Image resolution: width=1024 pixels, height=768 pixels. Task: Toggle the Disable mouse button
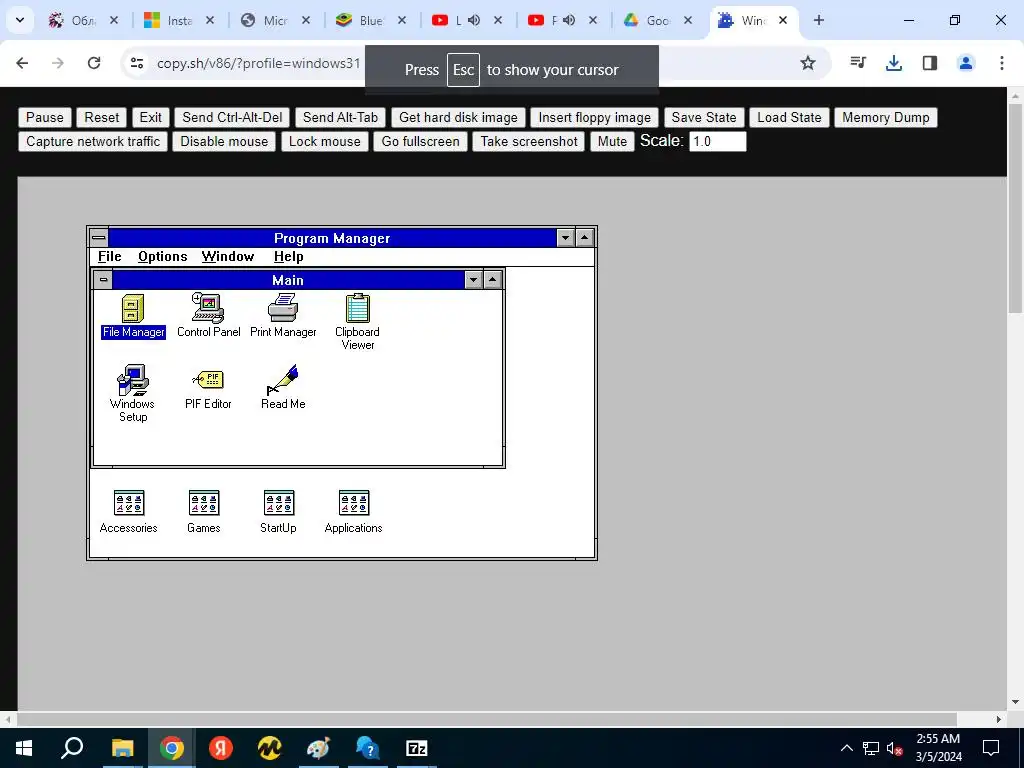coord(224,142)
